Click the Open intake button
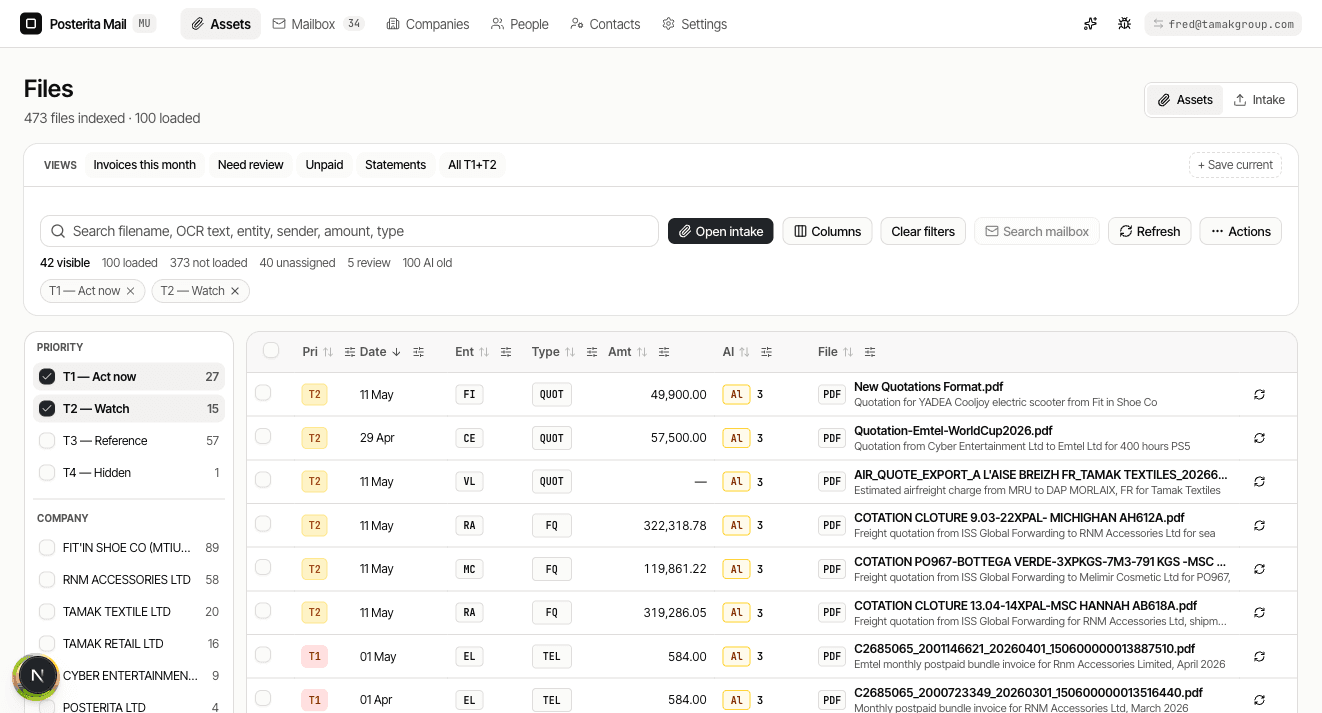The height and width of the screenshot is (713, 1322). tap(720, 231)
